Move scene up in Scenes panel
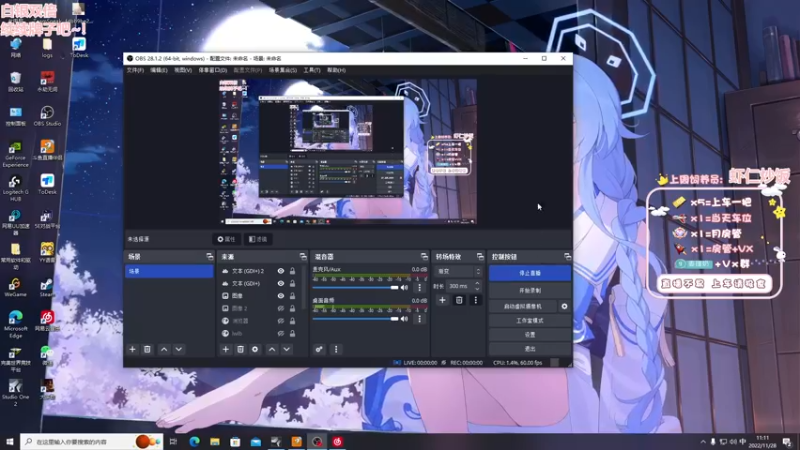The height and width of the screenshot is (450, 800). (x=164, y=349)
